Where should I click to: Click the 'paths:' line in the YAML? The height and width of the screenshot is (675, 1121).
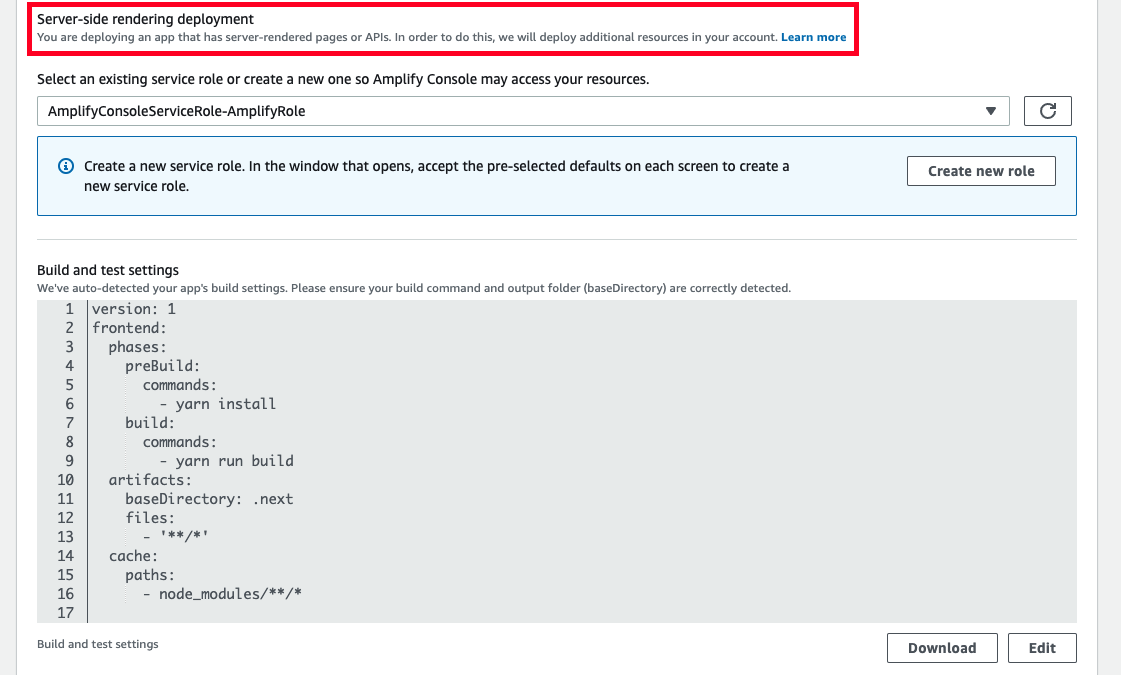pos(150,575)
